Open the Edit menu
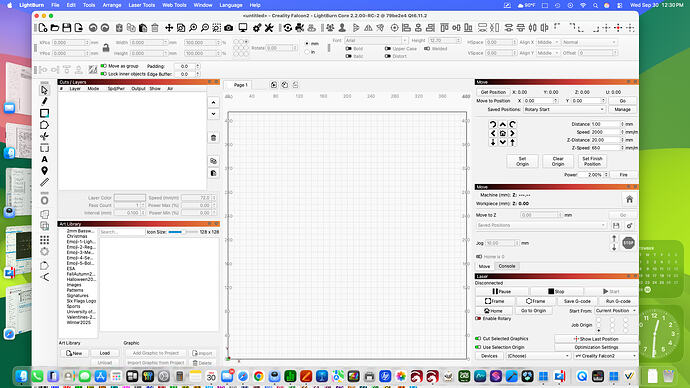The image size is (690, 388). click(71, 5)
